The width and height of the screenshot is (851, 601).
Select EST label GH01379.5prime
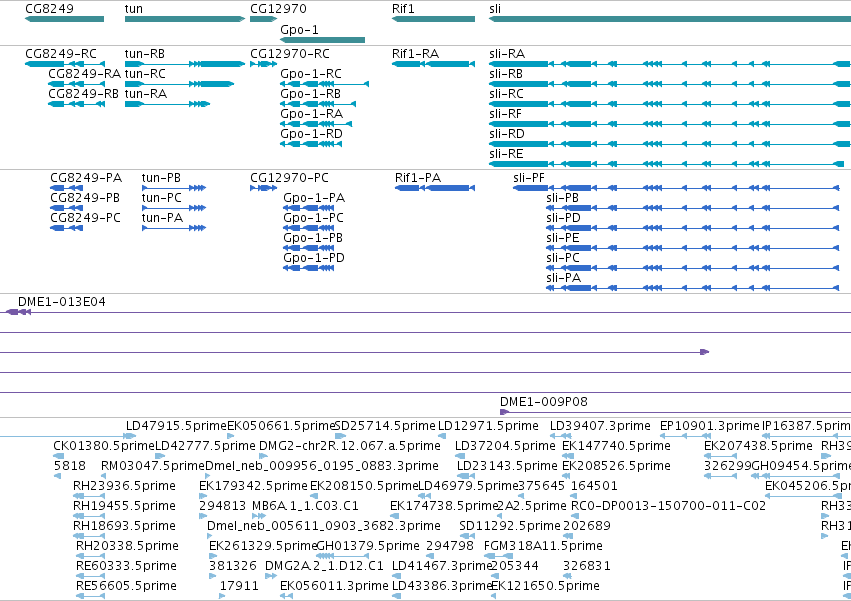point(367,546)
